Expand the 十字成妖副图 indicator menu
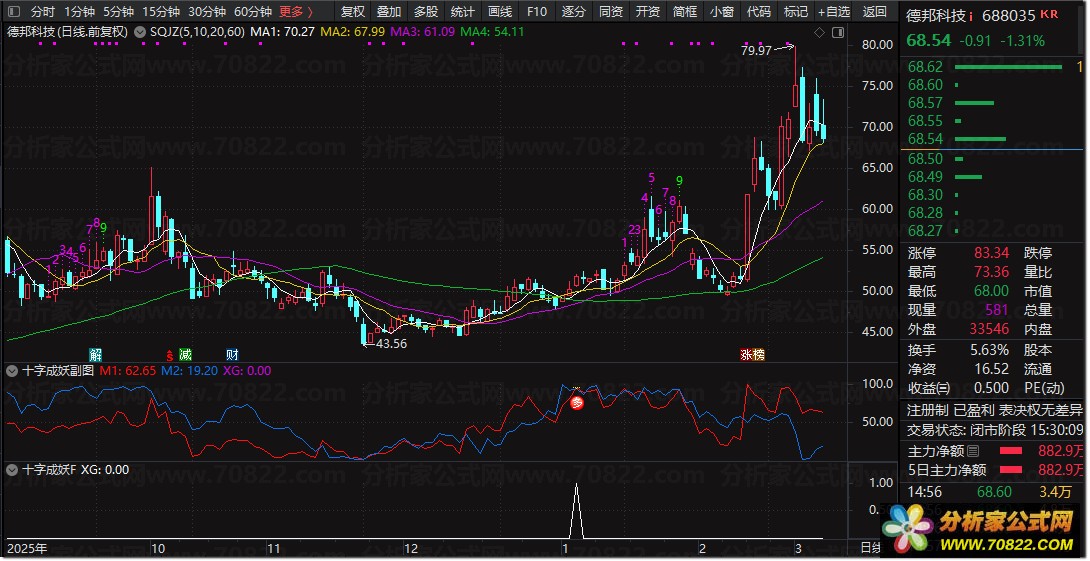 [x=12, y=370]
